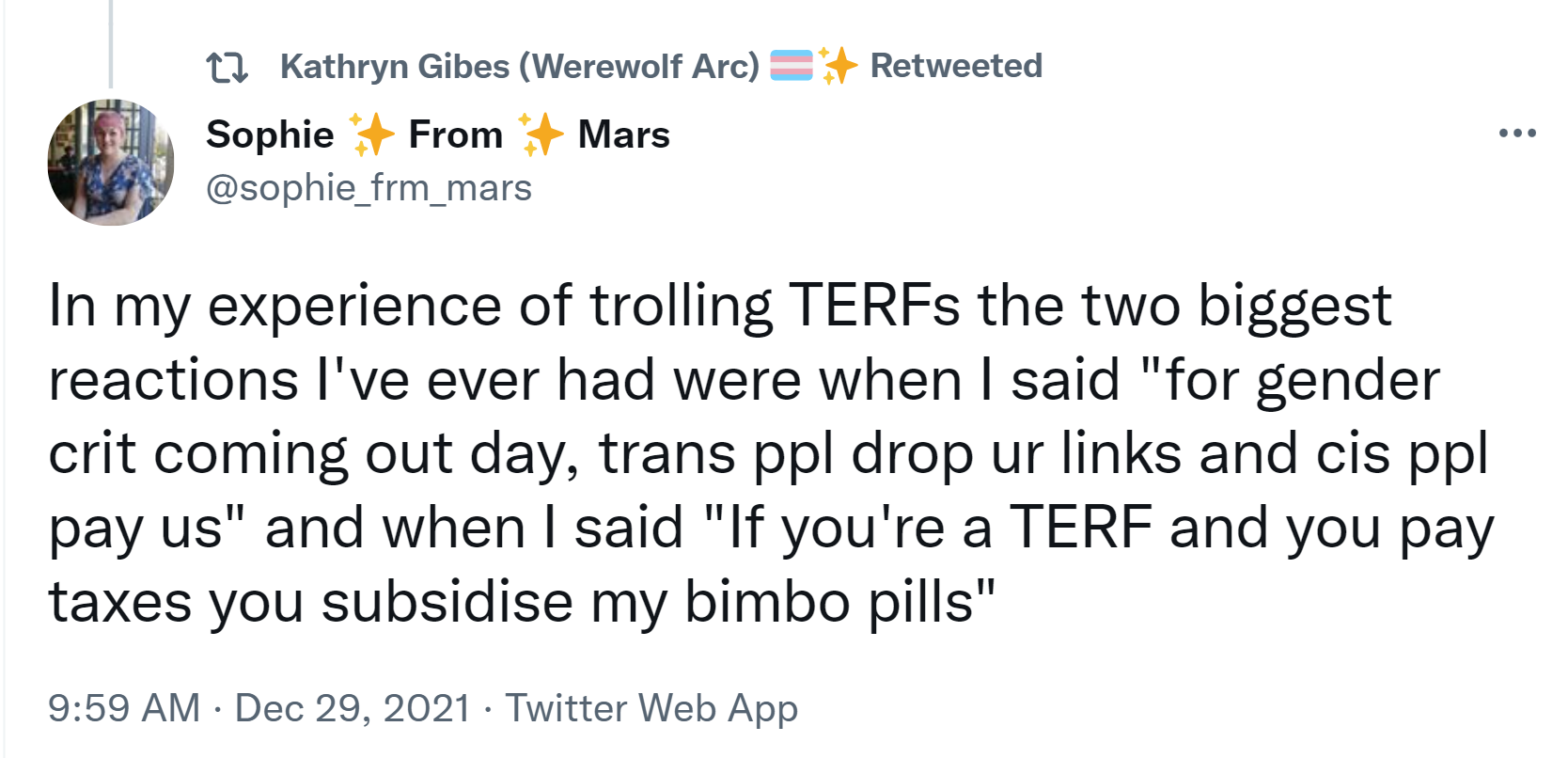Screen dimensions: 1568x758
Task: Click the tweet line starting 'In my experience'
Action: point(720,307)
